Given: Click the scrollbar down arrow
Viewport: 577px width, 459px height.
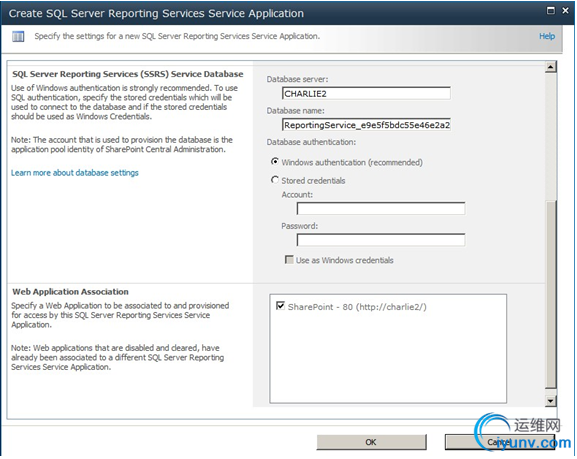Looking at the screenshot, I should pyautogui.click(x=551, y=401).
